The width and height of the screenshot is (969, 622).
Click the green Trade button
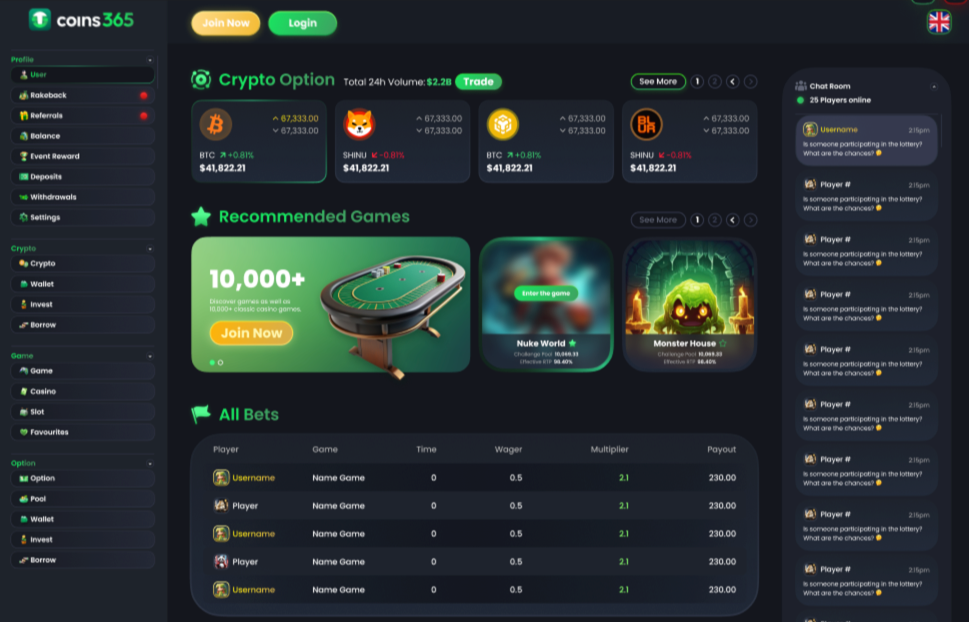tap(478, 82)
